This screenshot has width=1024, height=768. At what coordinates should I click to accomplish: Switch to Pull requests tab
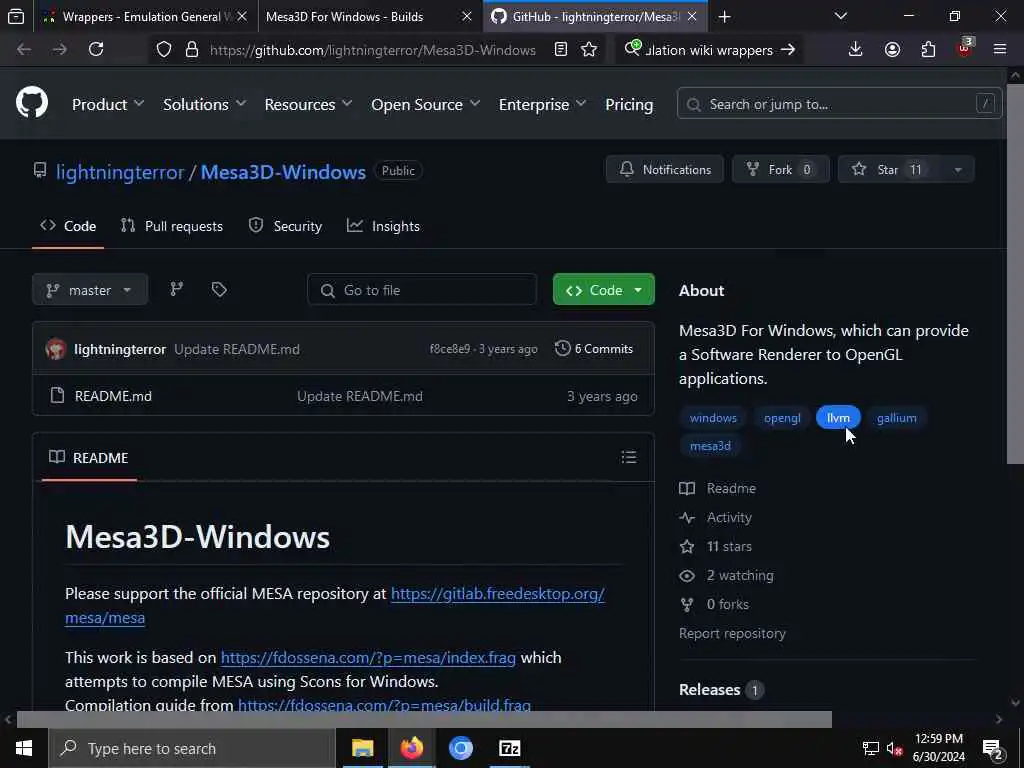172,226
